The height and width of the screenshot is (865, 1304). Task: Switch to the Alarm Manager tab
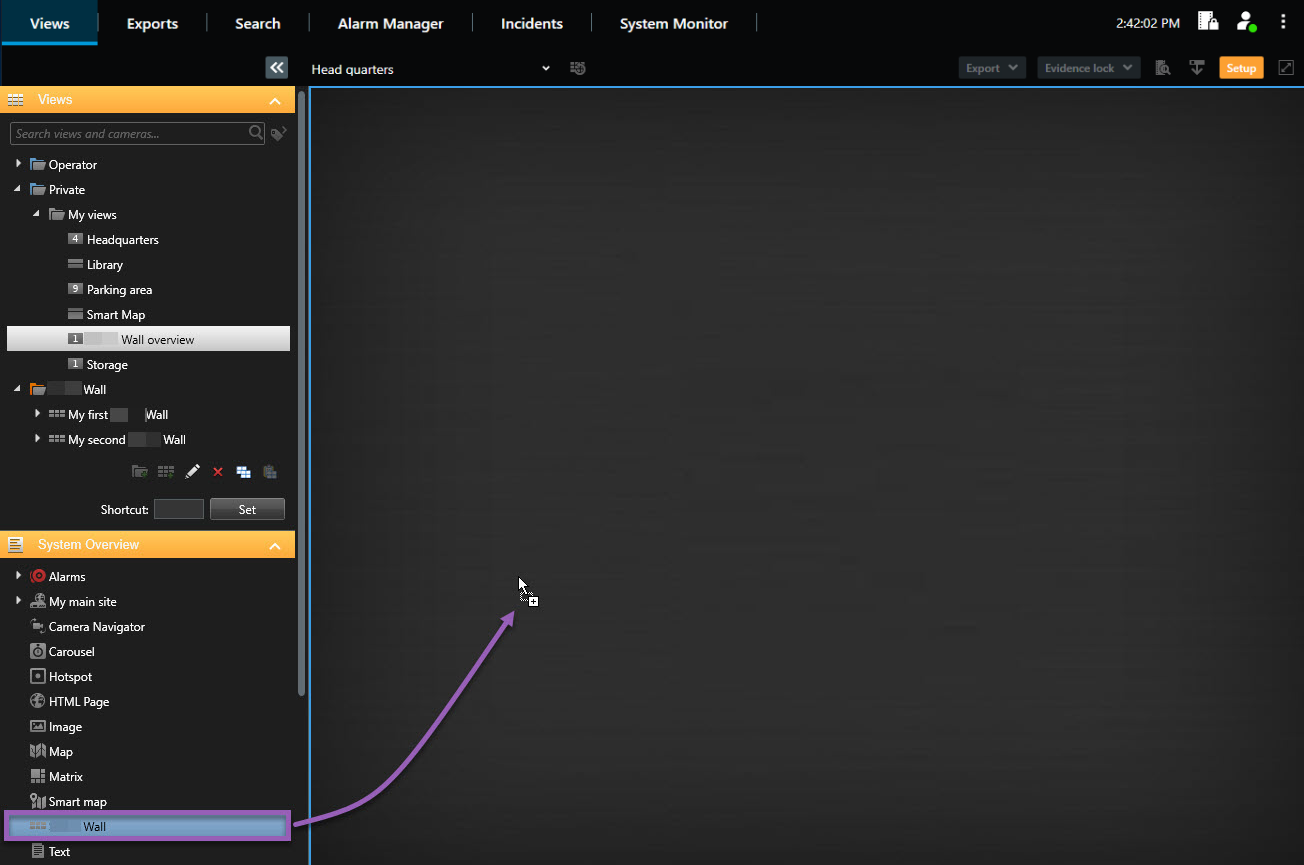[x=390, y=23]
